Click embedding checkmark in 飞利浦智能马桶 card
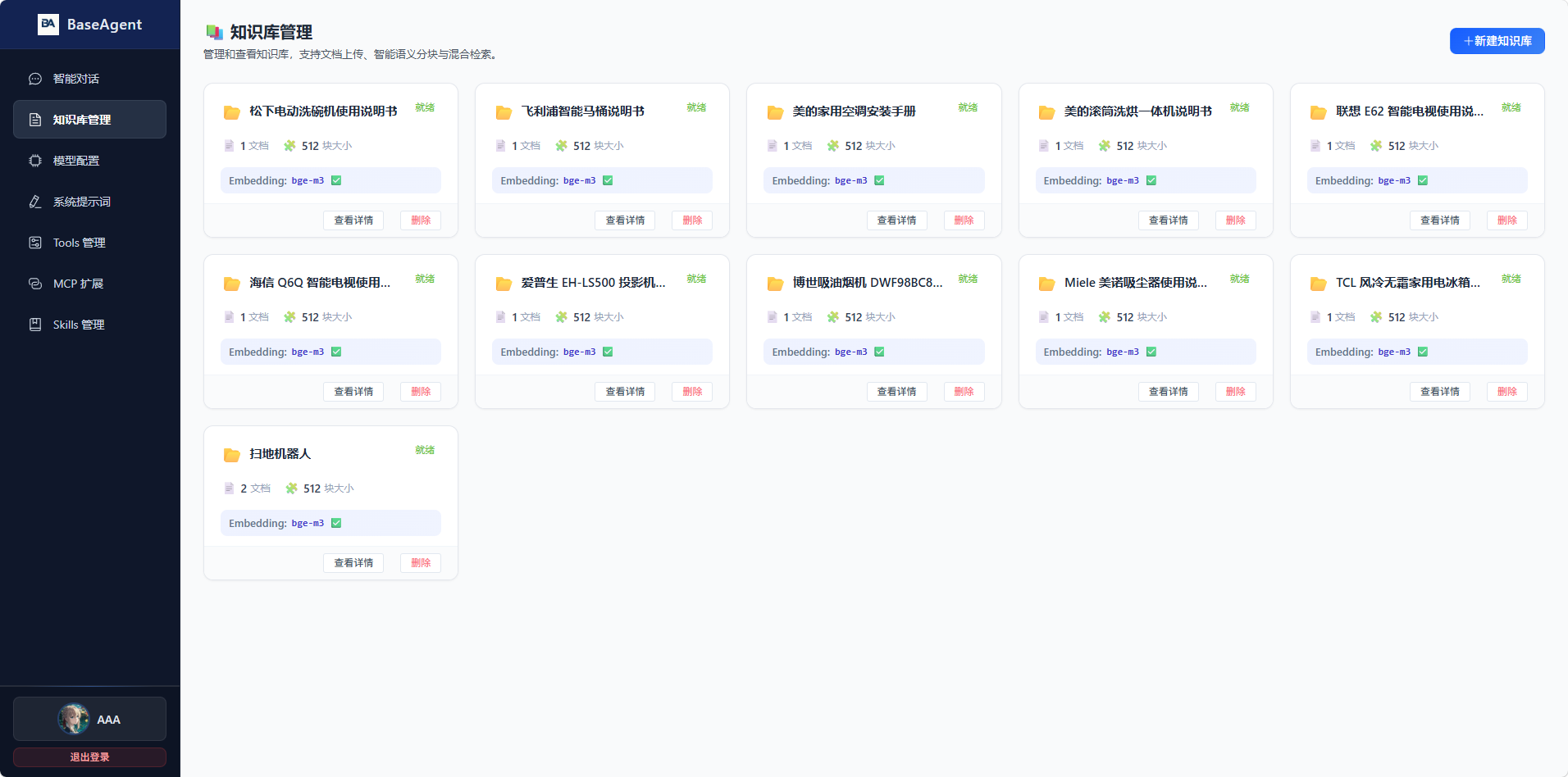 point(608,180)
